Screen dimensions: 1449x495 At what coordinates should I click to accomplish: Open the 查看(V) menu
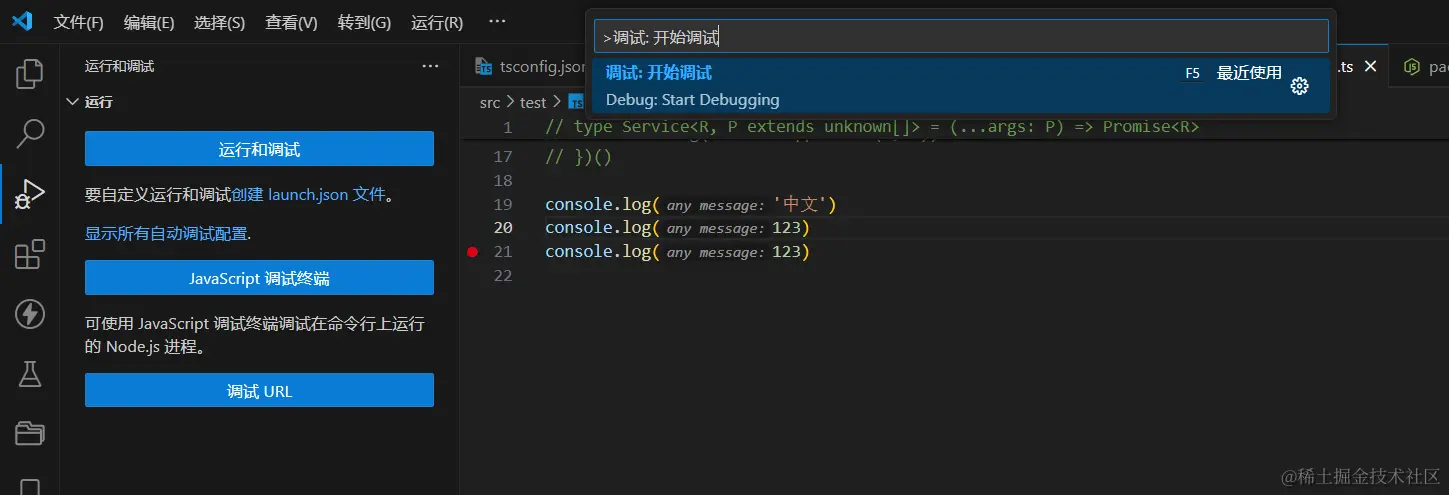click(x=291, y=22)
